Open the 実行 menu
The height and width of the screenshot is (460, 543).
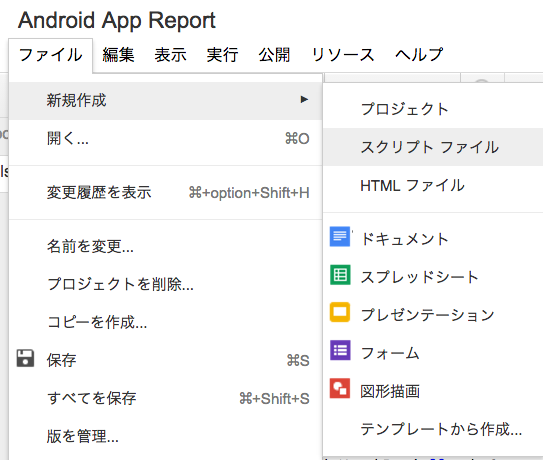coord(222,55)
